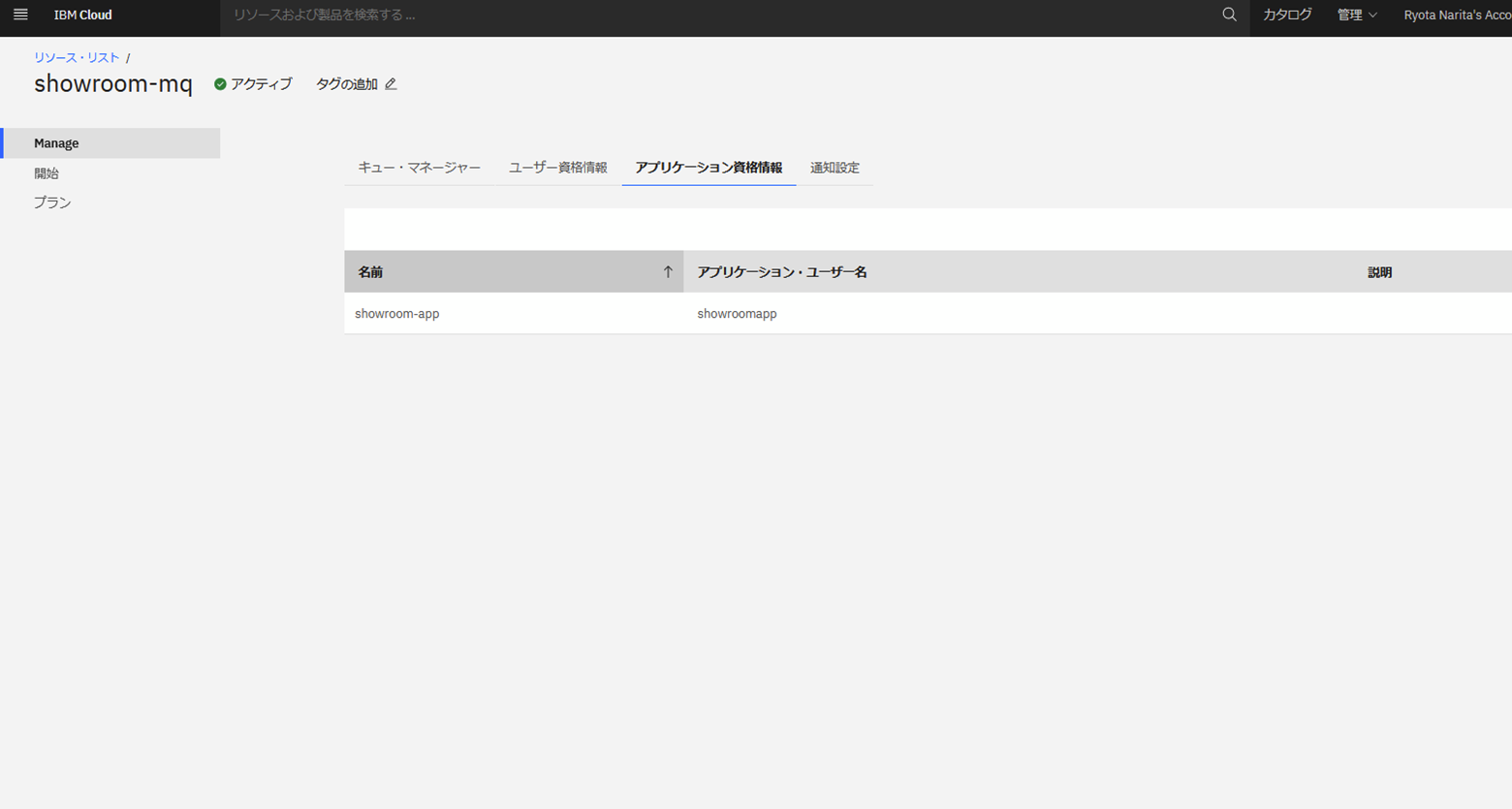The image size is (1512, 809).
Task: Expand the 管理 dropdown menu
Action: [x=1357, y=15]
